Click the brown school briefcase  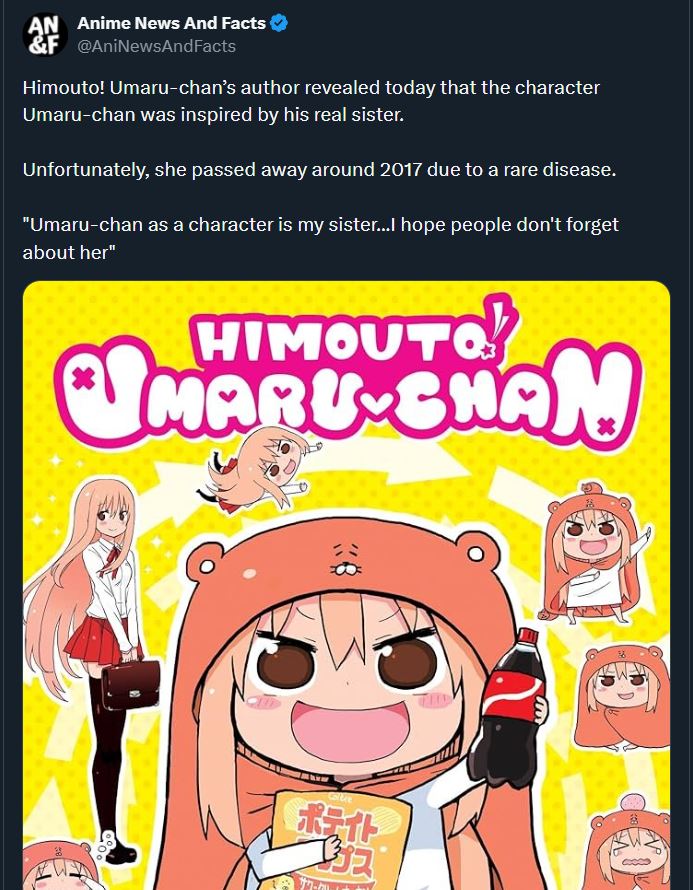[131, 685]
